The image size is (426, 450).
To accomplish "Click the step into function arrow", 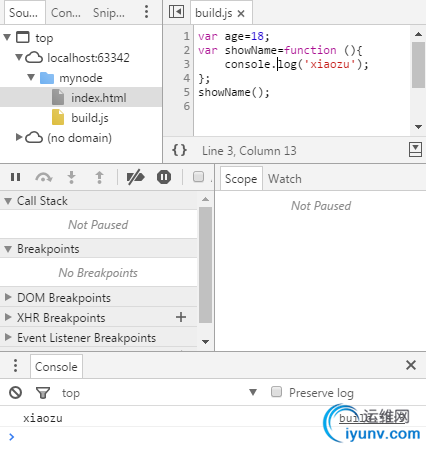I will [x=71, y=177].
